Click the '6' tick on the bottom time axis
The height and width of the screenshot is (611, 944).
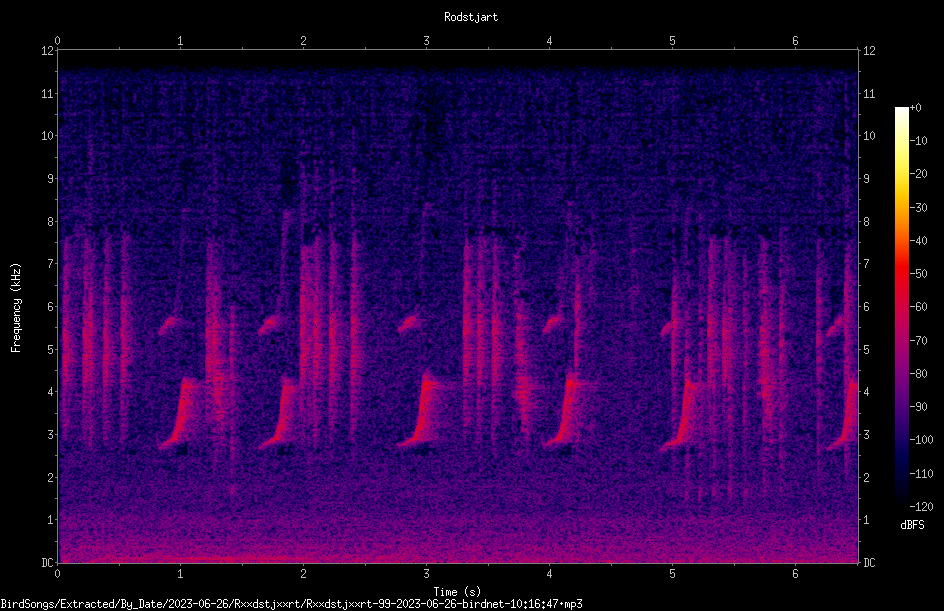point(795,574)
